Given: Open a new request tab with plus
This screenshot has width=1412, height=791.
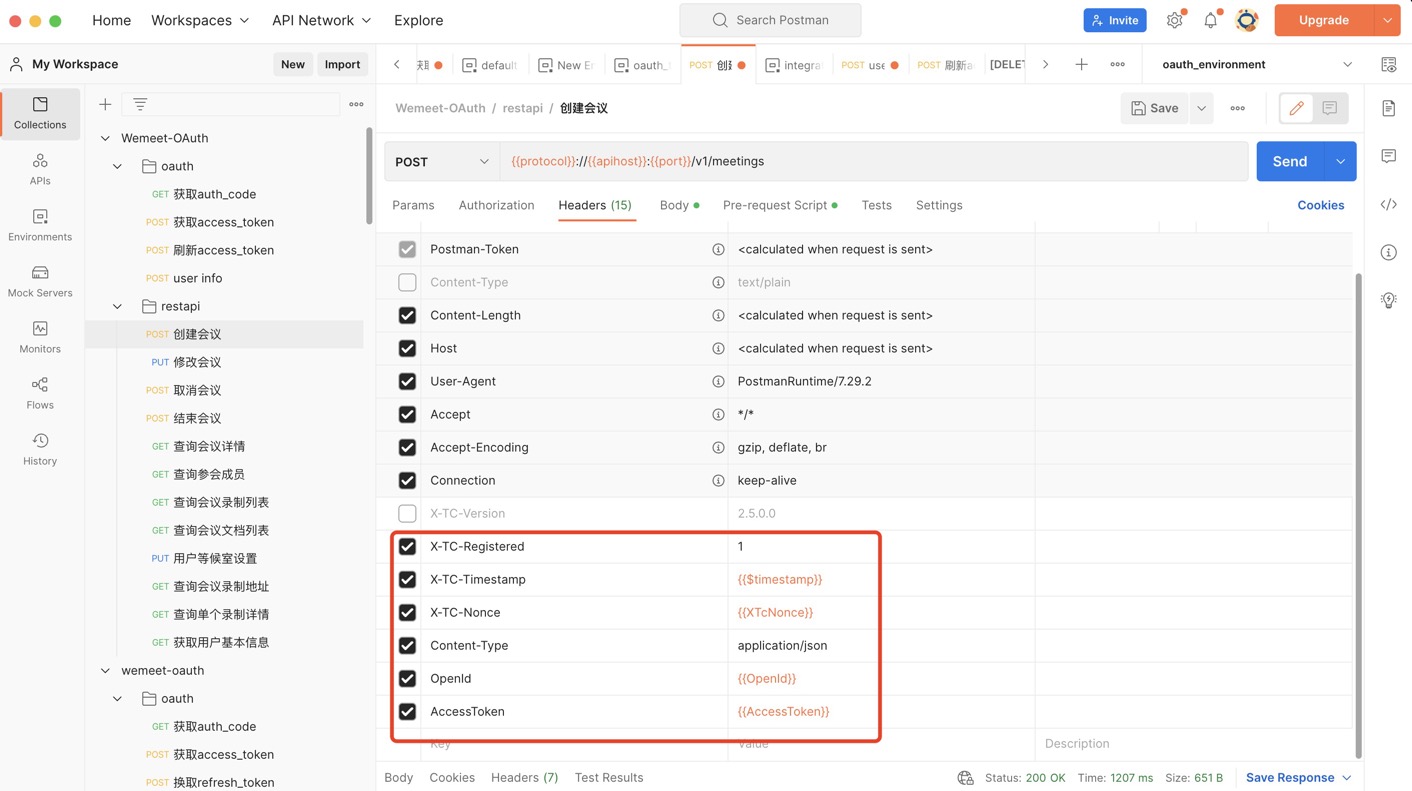Looking at the screenshot, I should (x=1081, y=64).
